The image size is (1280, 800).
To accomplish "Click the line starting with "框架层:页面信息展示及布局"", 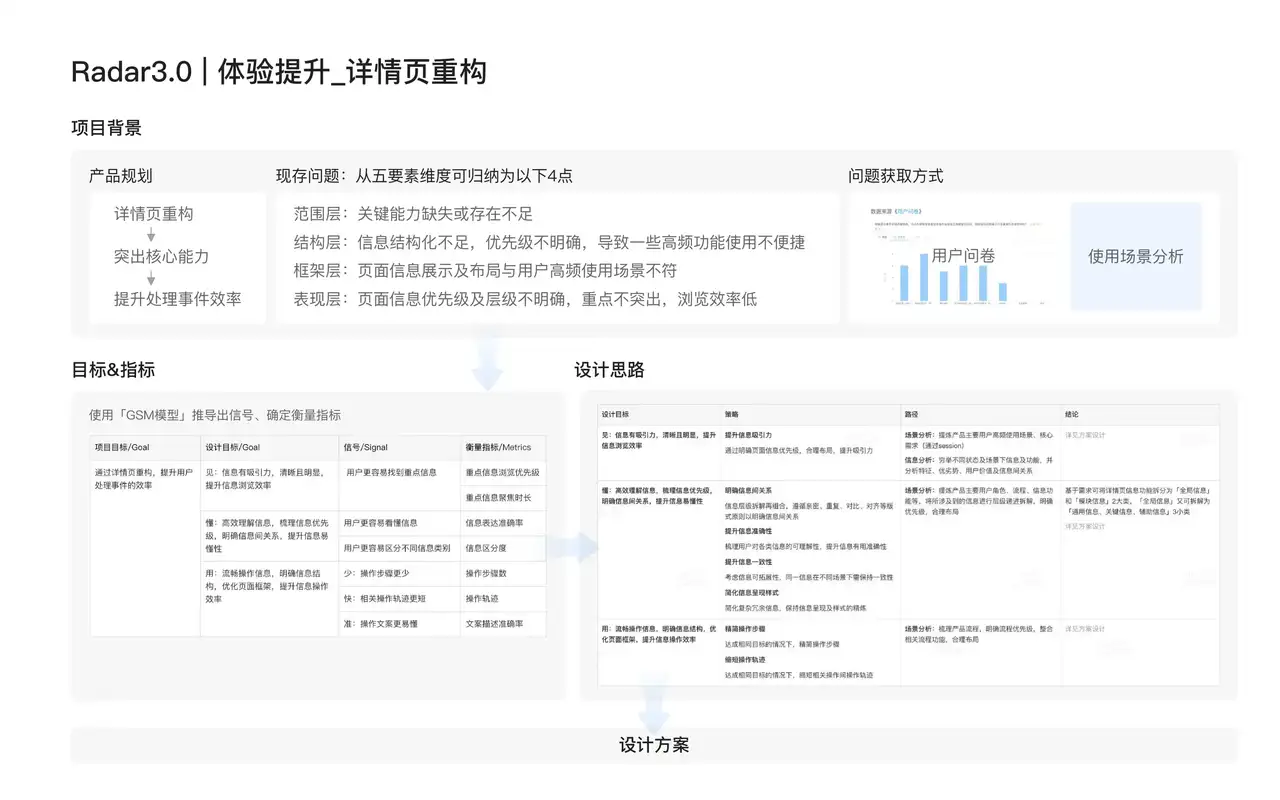I will pos(485,270).
